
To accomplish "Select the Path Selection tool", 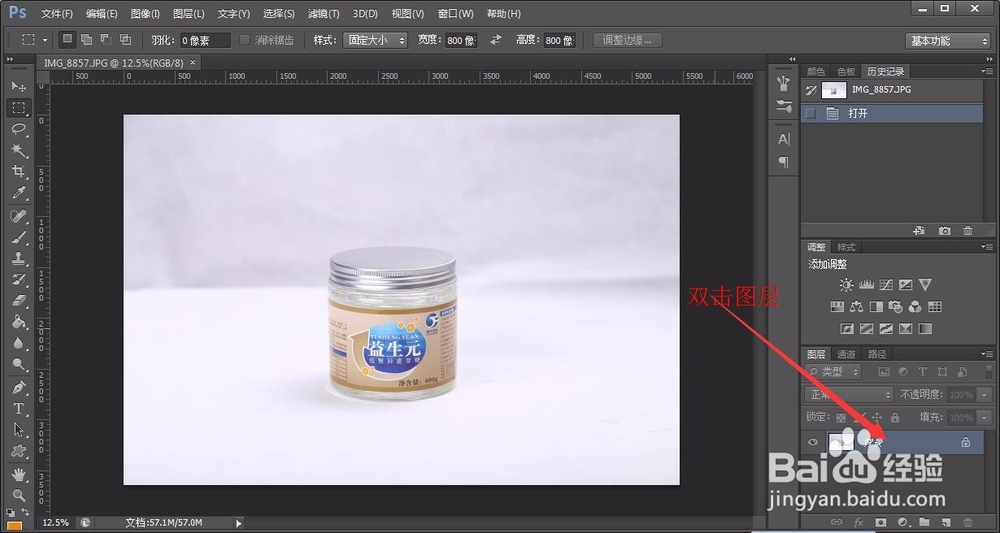I will [x=18, y=430].
